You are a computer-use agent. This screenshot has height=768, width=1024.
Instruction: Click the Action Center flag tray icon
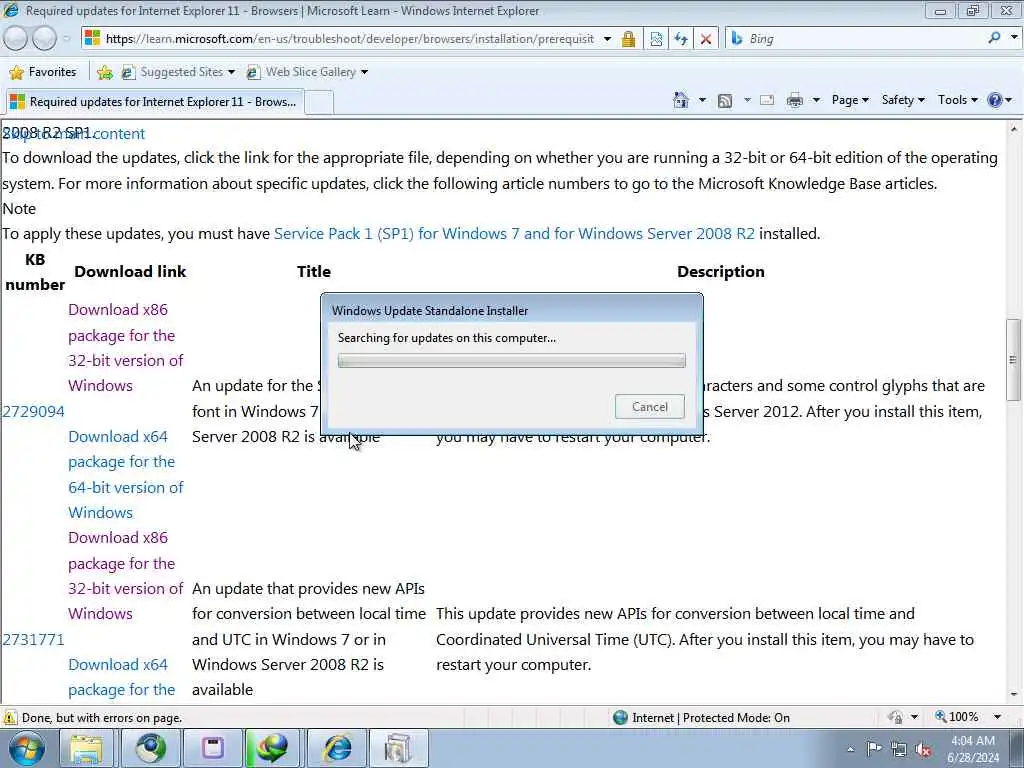tap(874, 748)
